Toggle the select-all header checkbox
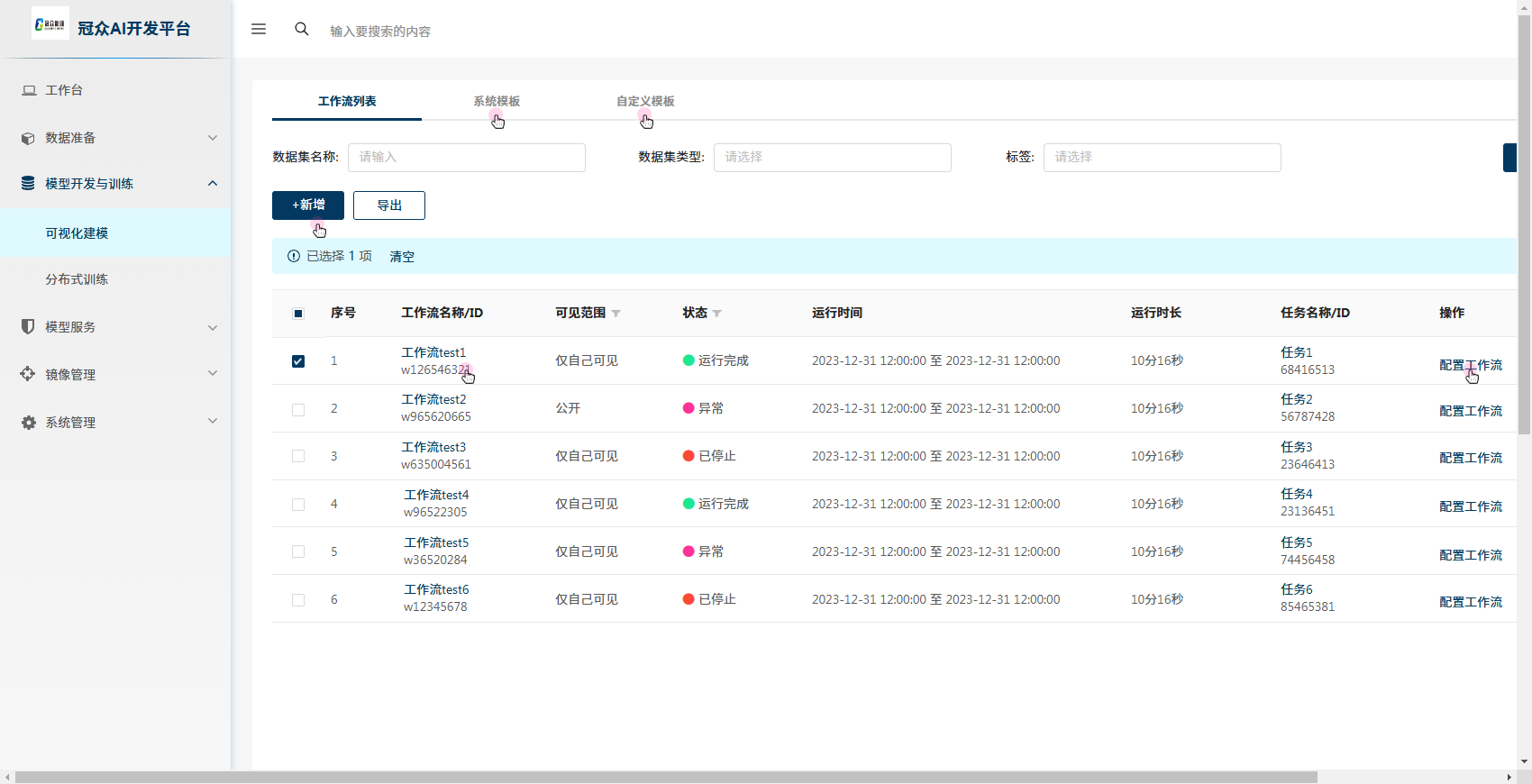 click(298, 314)
